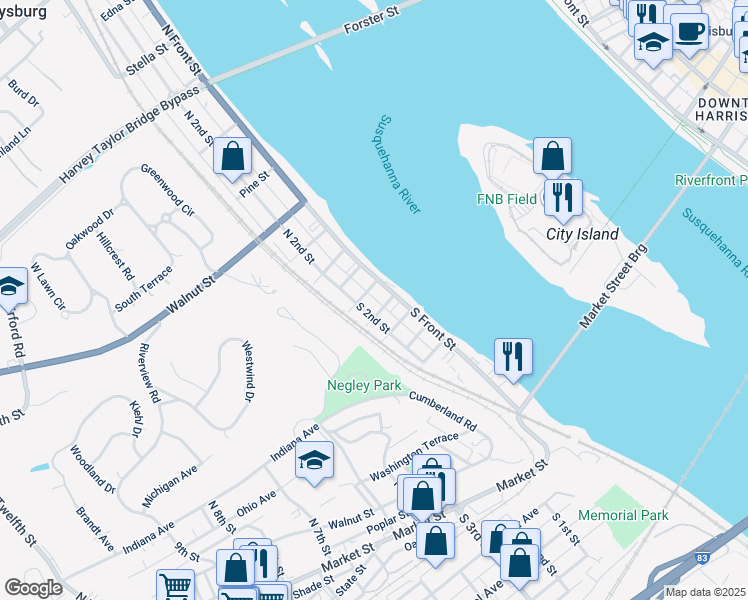Select the coffee cup marker in downtown Harrisburg
Screen dimensions: 748x600
pyautogui.click(x=689, y=33)
